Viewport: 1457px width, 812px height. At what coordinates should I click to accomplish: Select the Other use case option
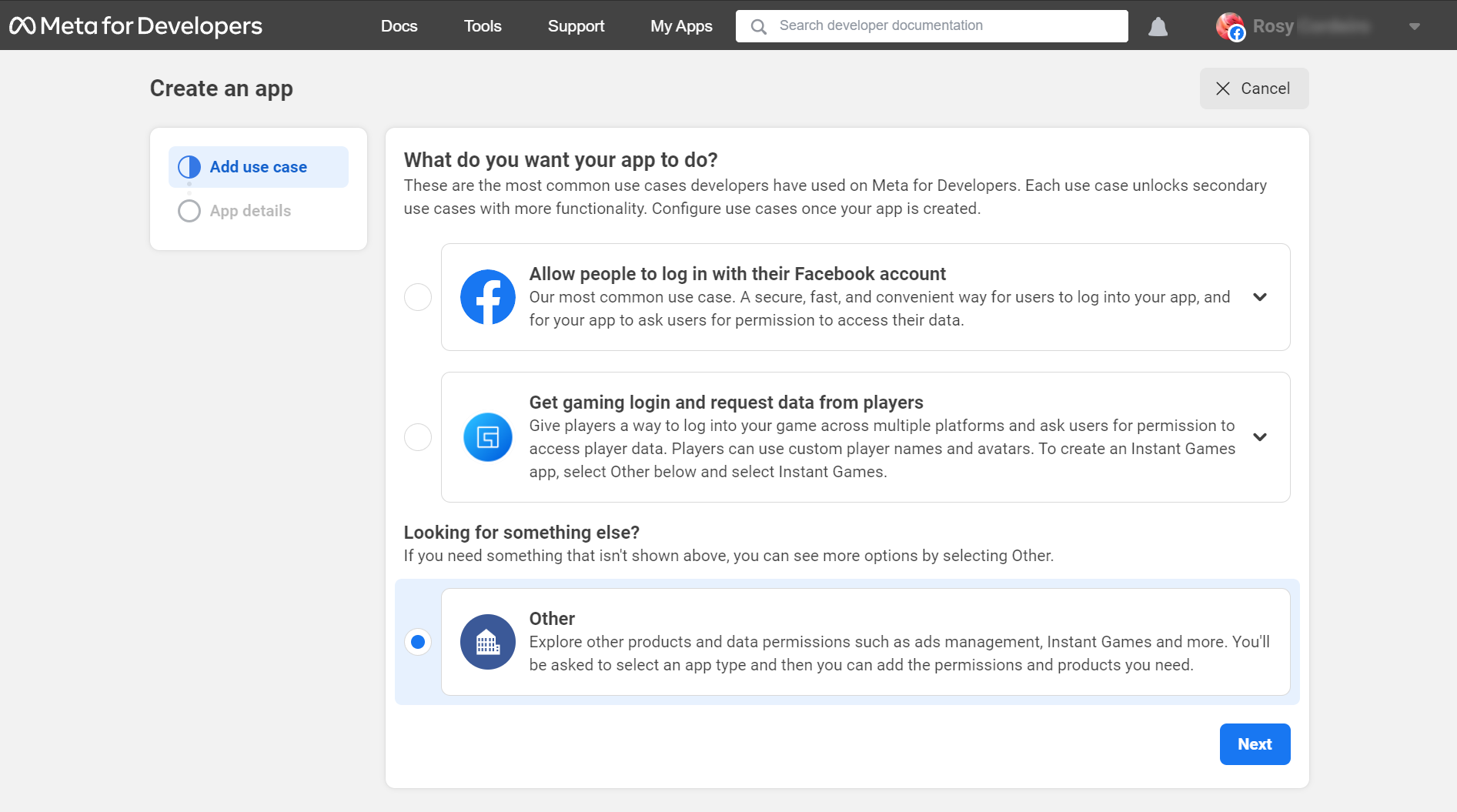point(417,641)
